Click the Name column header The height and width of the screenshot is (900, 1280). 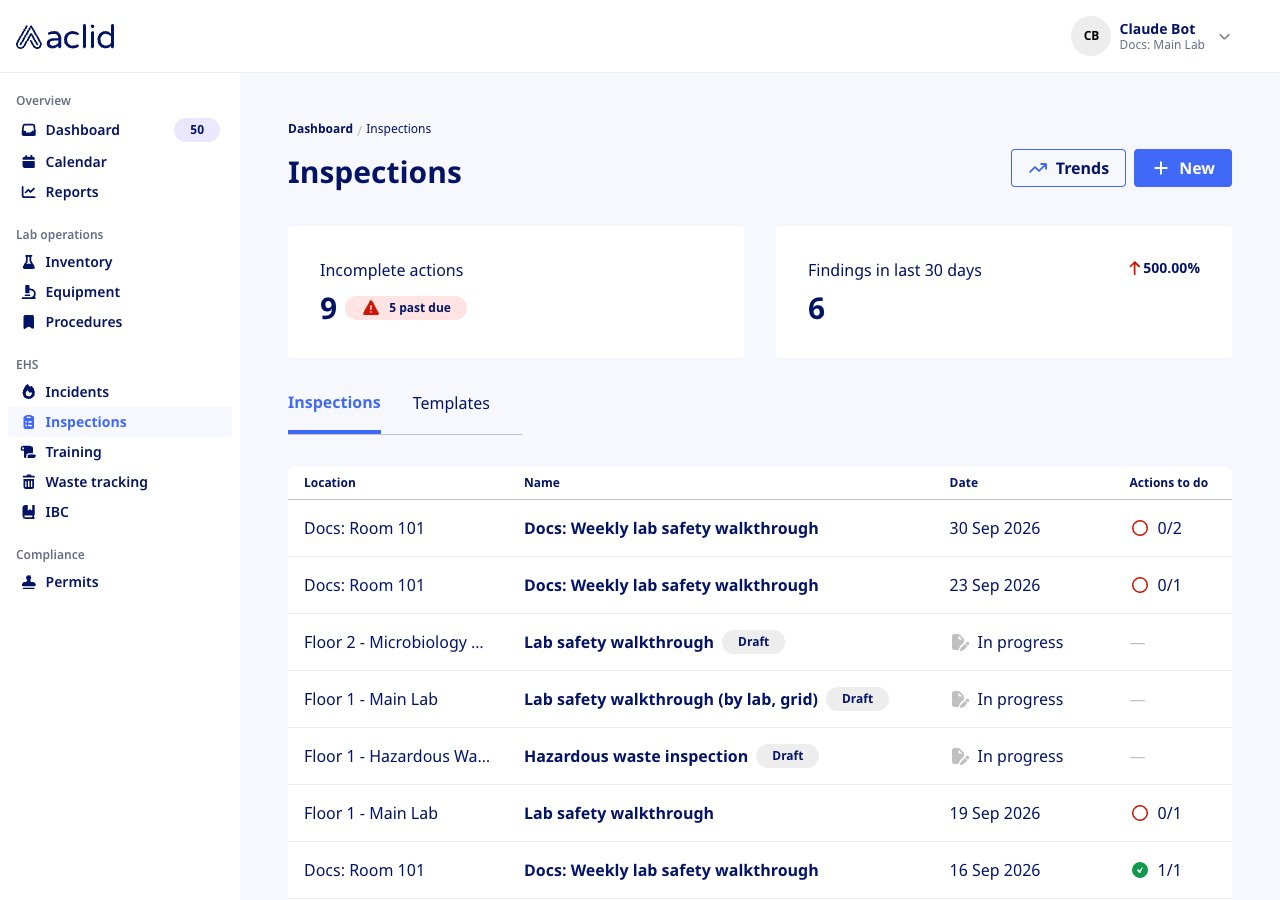click(542, 483)
